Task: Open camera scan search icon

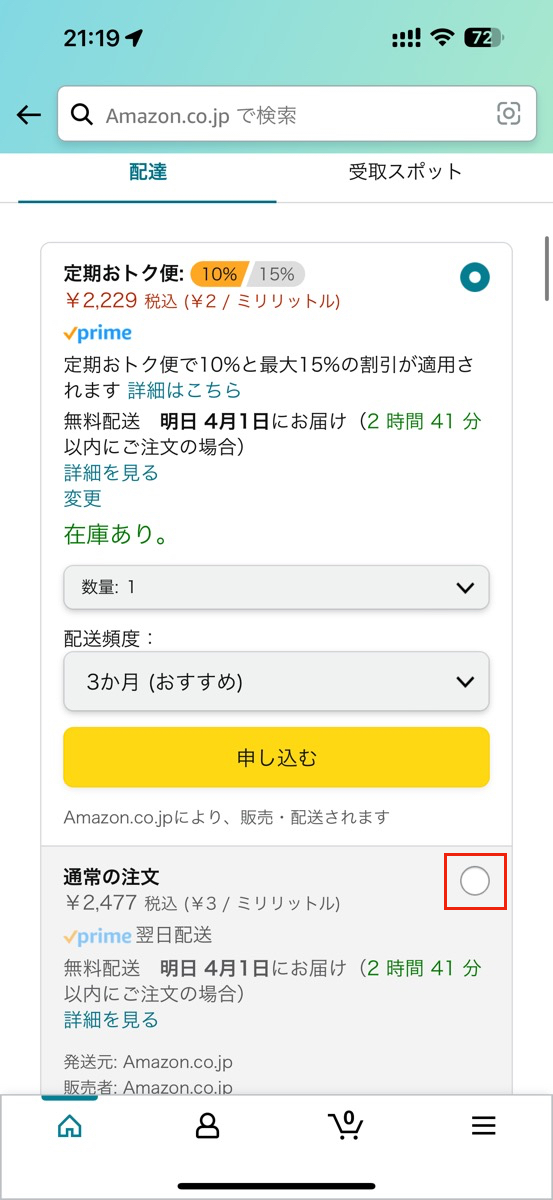Action: (509, 114)
